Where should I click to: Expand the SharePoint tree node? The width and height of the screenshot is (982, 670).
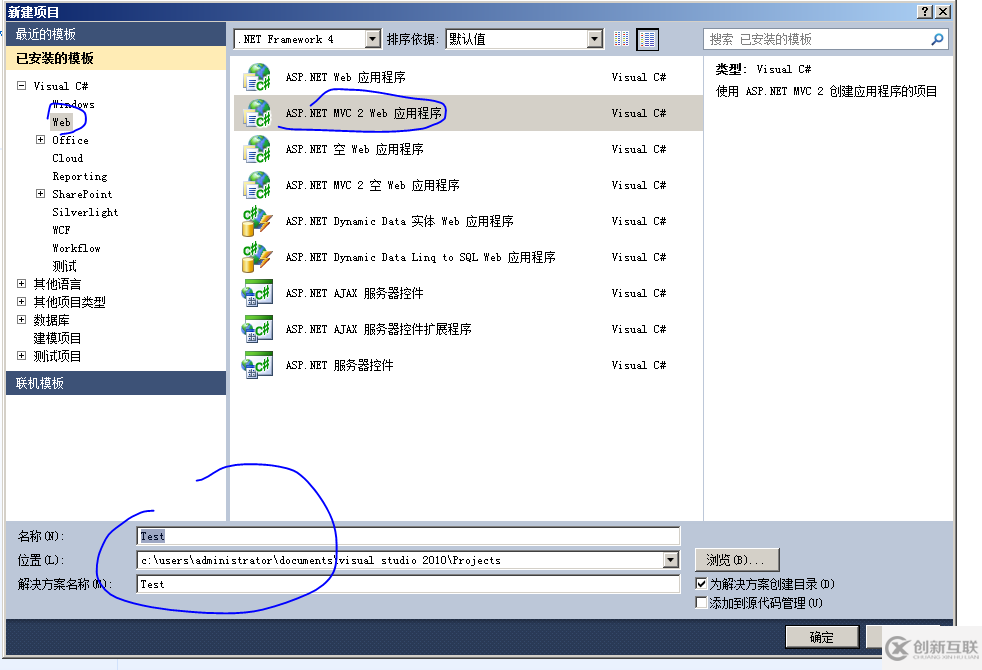pos(41,193)
